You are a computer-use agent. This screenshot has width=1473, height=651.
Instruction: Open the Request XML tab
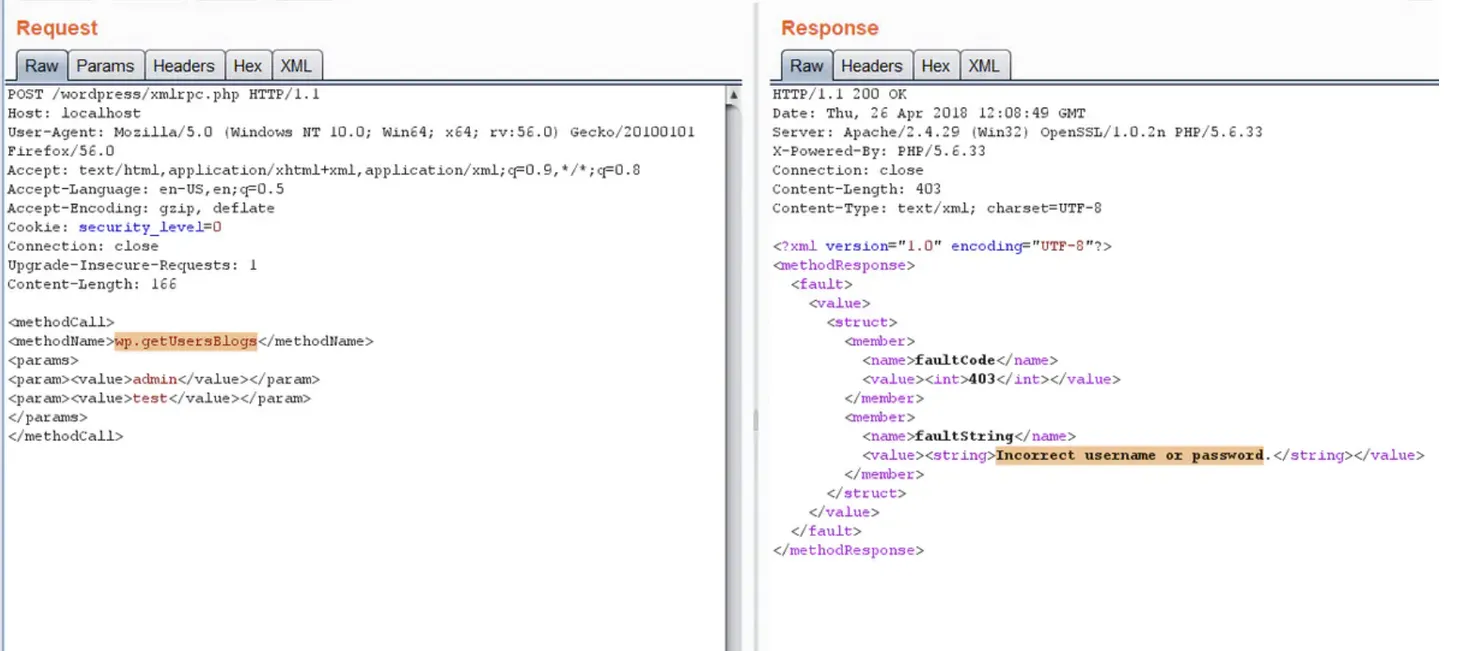(x=296, y=66)
